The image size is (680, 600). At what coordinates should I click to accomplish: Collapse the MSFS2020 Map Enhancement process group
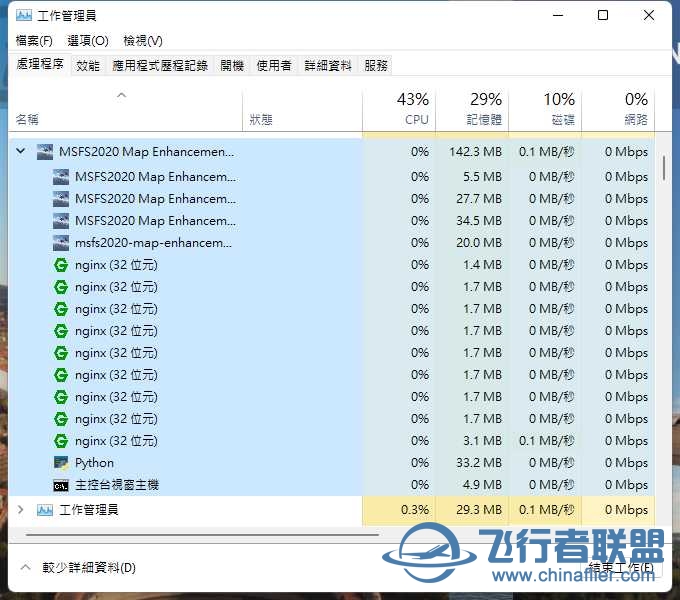[x=20, y=151]
